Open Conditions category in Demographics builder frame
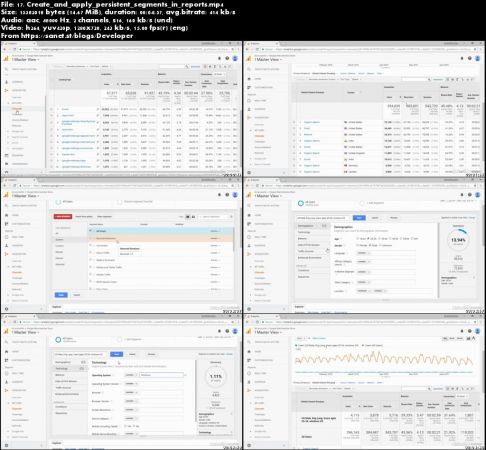The height and width of the screenshot is (450, 486). coord(312,270)
